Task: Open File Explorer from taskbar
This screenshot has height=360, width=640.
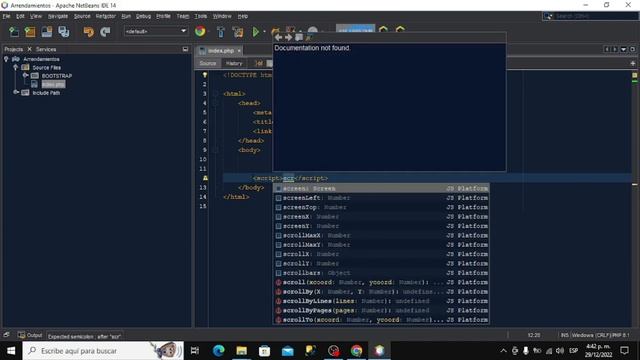Action: (x=242, y=351)
